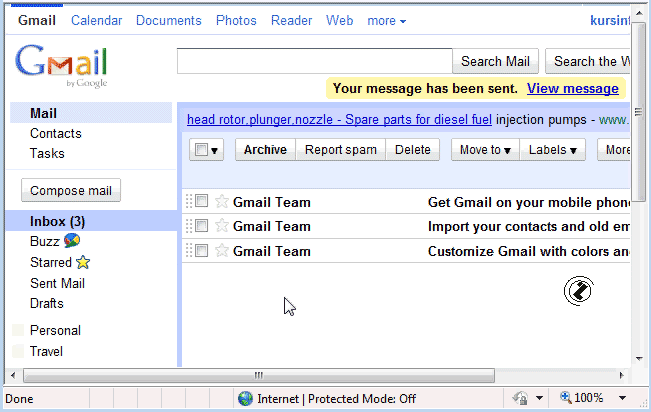
Task: Click Compose mail
Action: coord(71,190)
